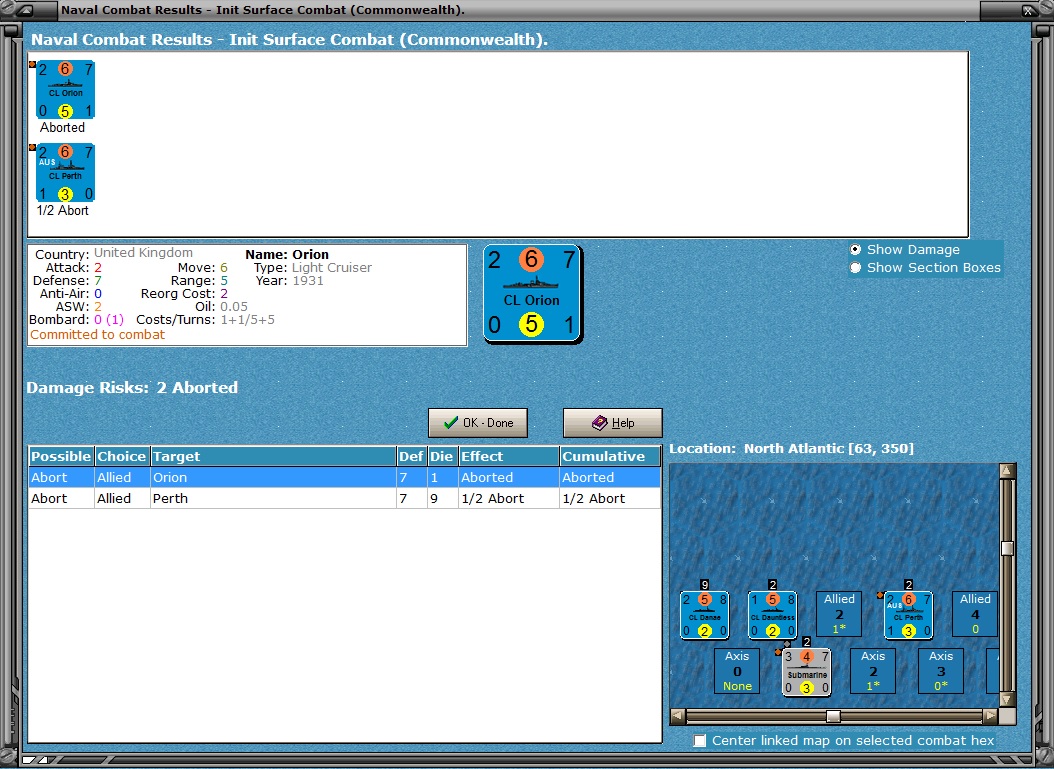1054x769 pixels.
Task: Click the Axis 0 None sea box
Action: tap(737, 671)
